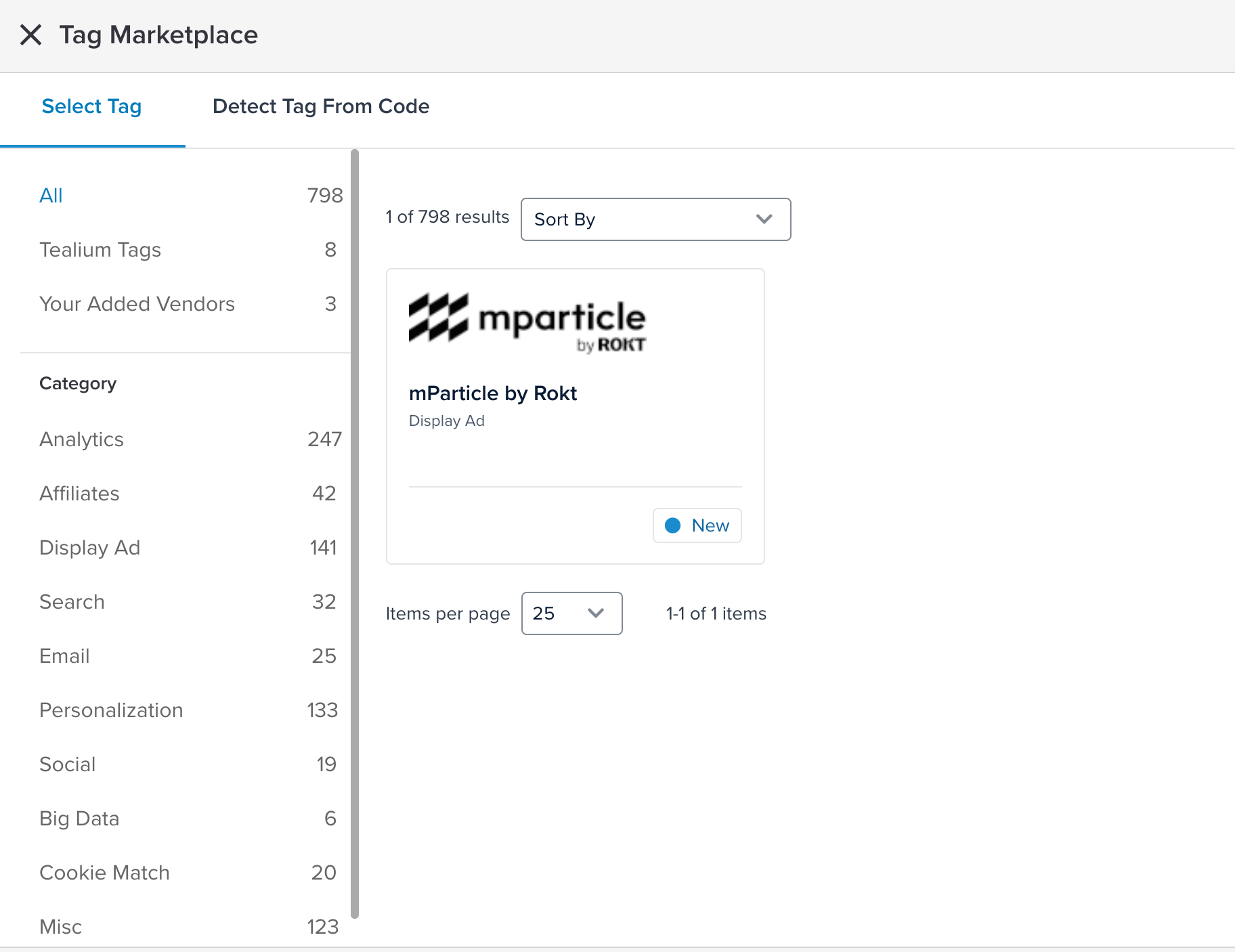Switch to Detect Tag From Code tab
This screenshot has height=952, width=1235.
pyautogui.click(x=320, y=106)
